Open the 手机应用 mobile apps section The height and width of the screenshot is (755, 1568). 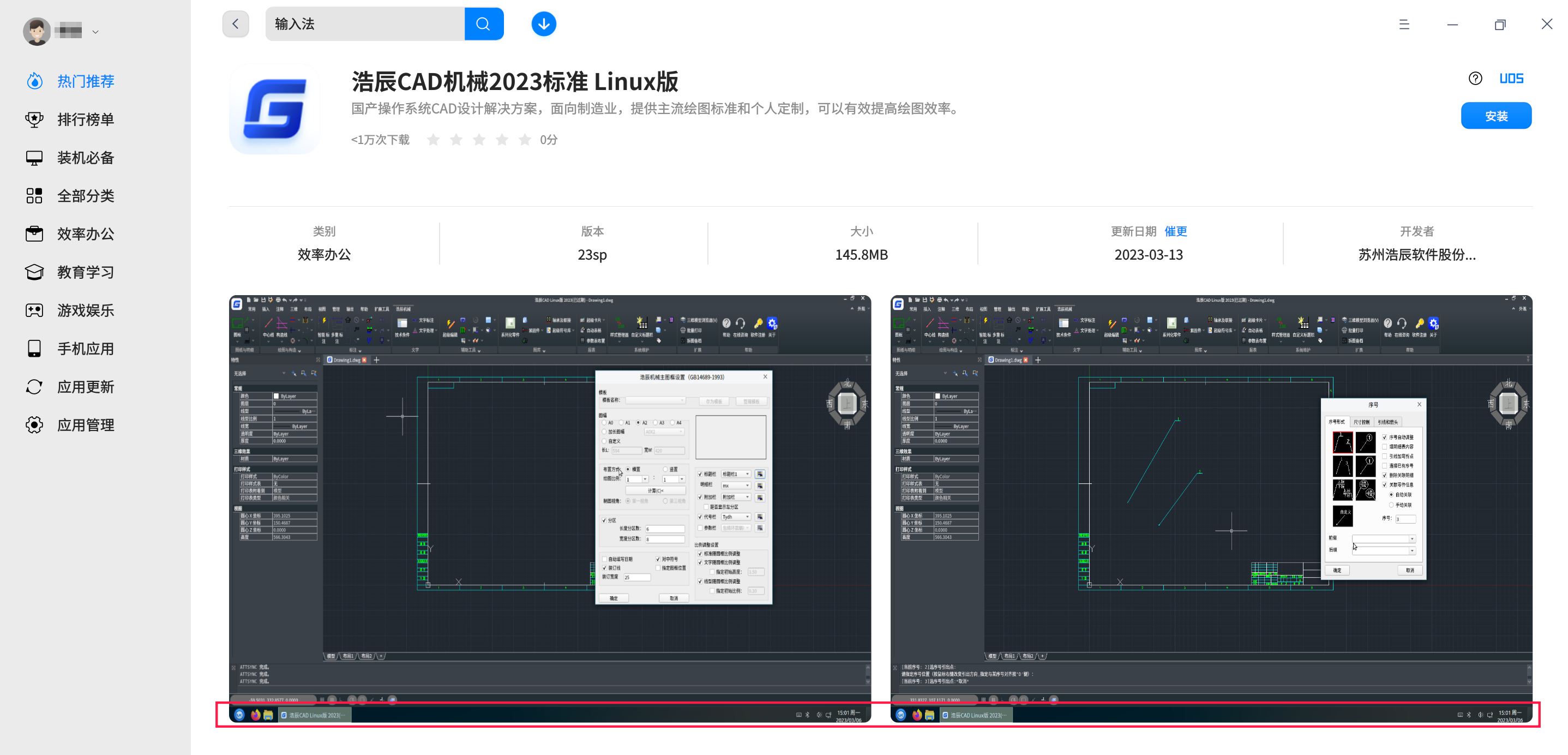(x=85, y=348)
